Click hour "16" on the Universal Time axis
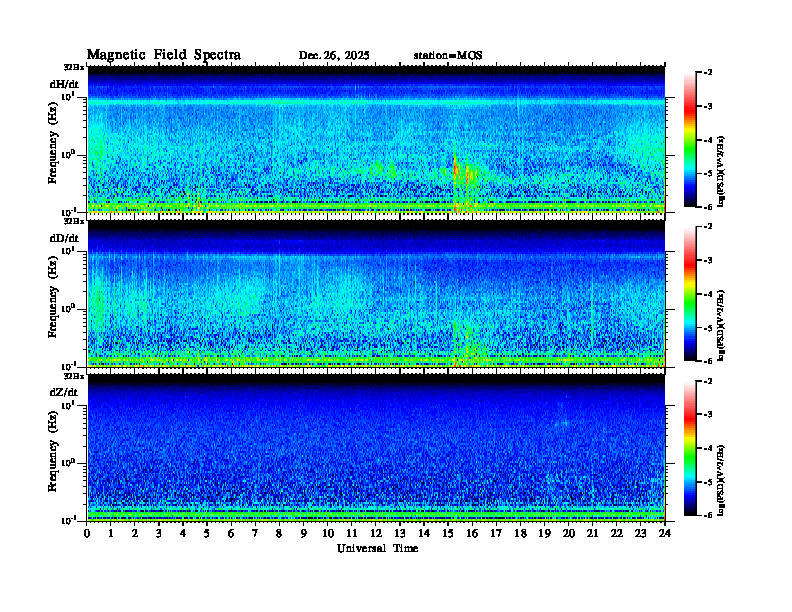The width and height of the screenshot is (792, 612). coord(472,534)
